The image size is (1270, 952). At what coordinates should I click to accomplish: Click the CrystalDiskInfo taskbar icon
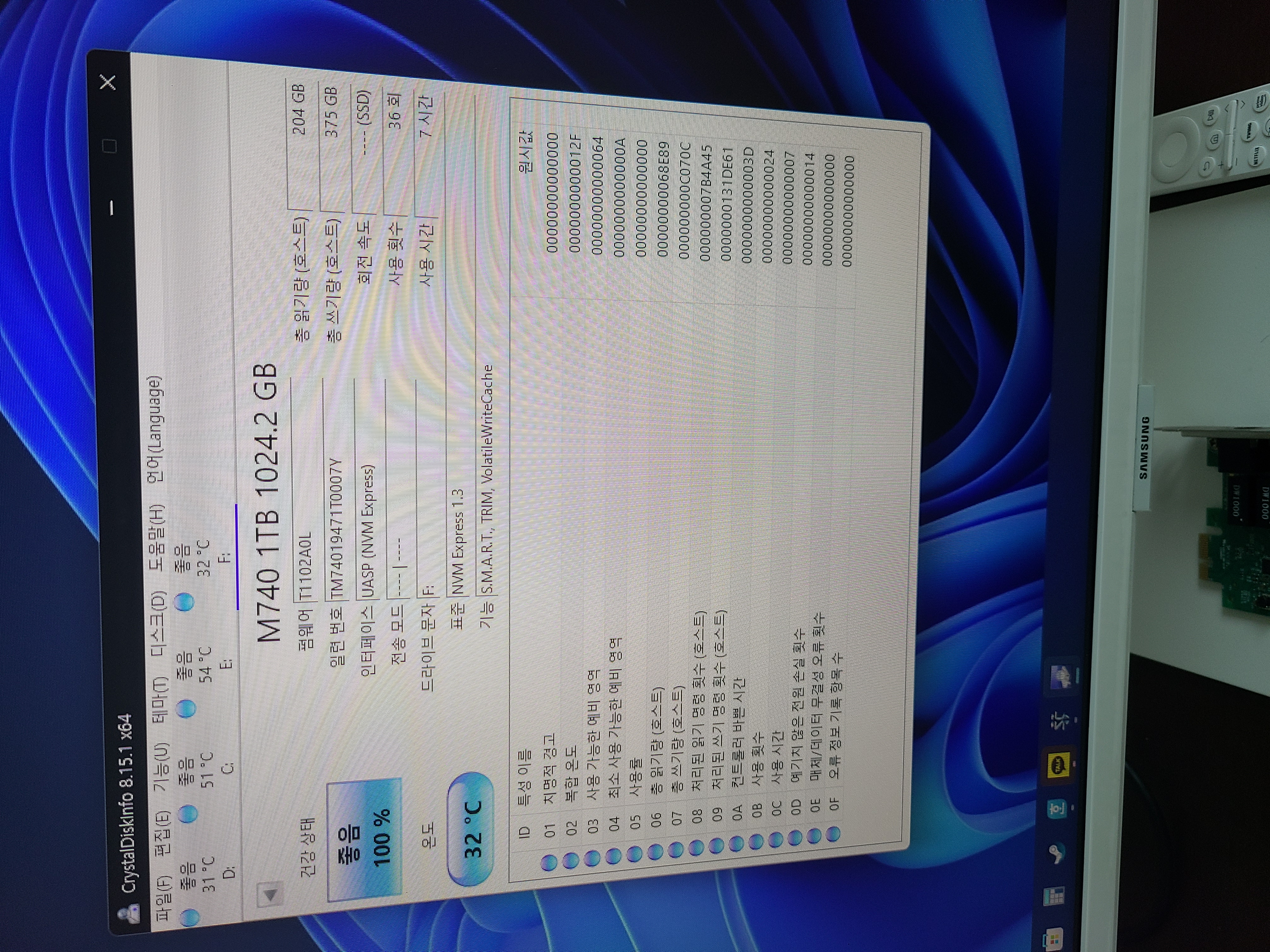point(1062,678)
